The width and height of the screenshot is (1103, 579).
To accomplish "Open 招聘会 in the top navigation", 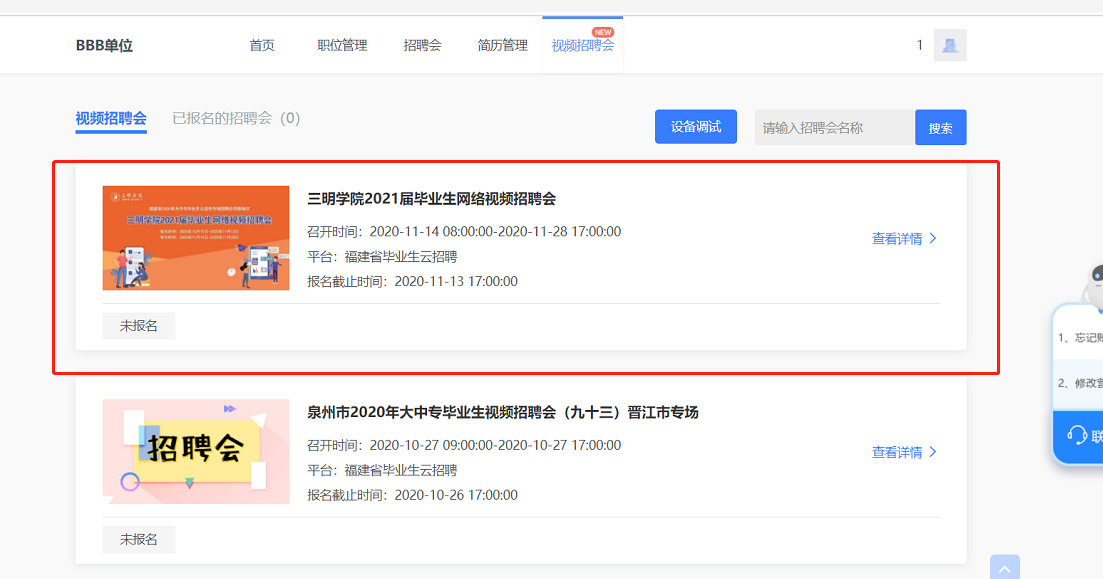I will coord(422,45).
